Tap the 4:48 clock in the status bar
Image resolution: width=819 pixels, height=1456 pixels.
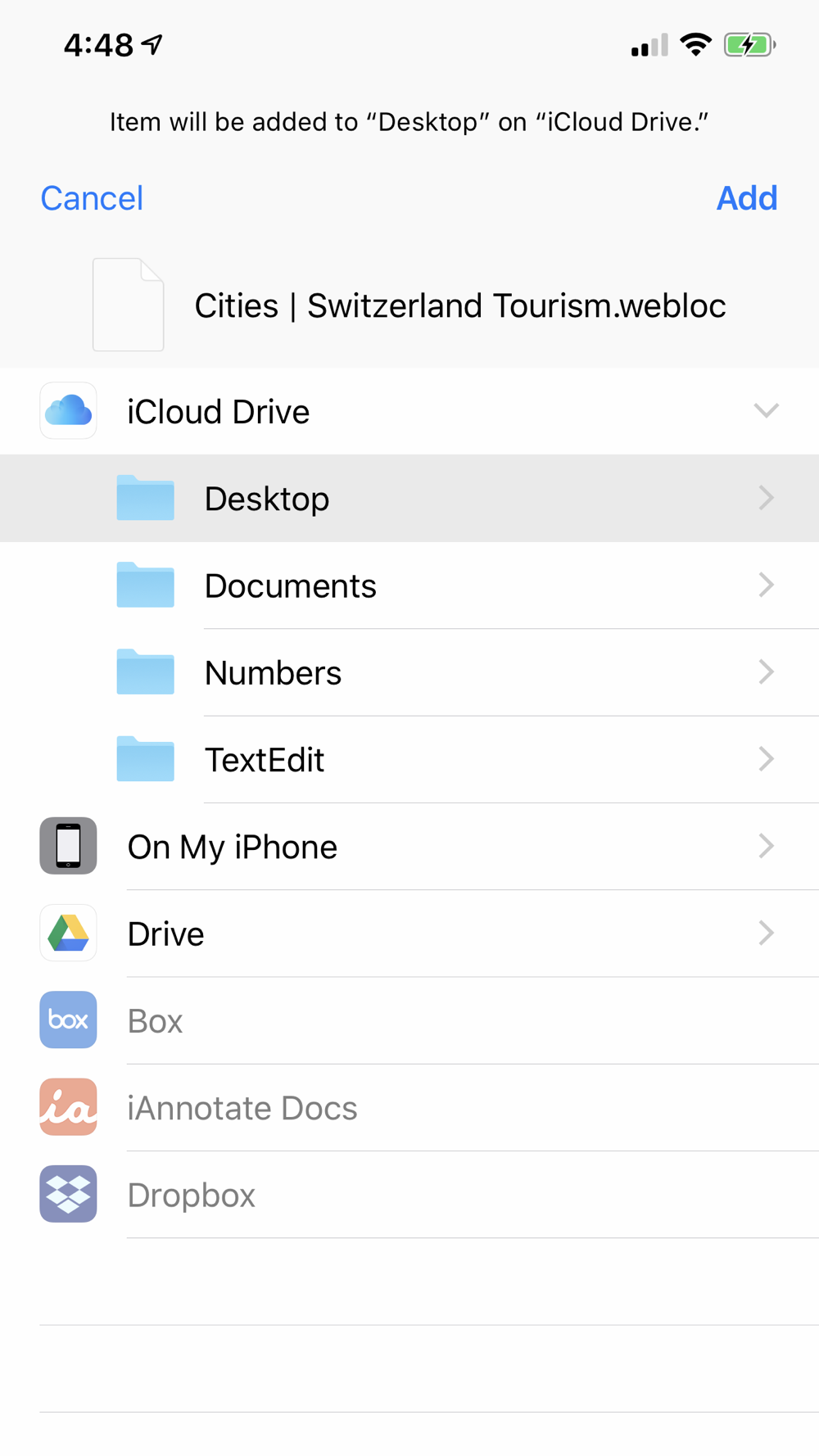click(98, 45)
